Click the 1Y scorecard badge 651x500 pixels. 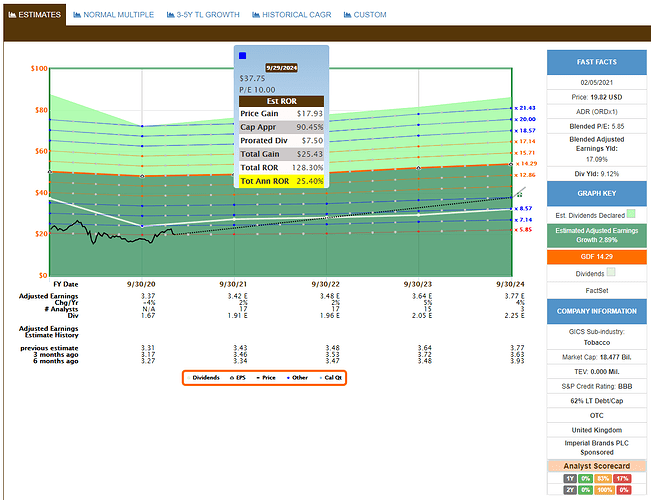(570, 478)
